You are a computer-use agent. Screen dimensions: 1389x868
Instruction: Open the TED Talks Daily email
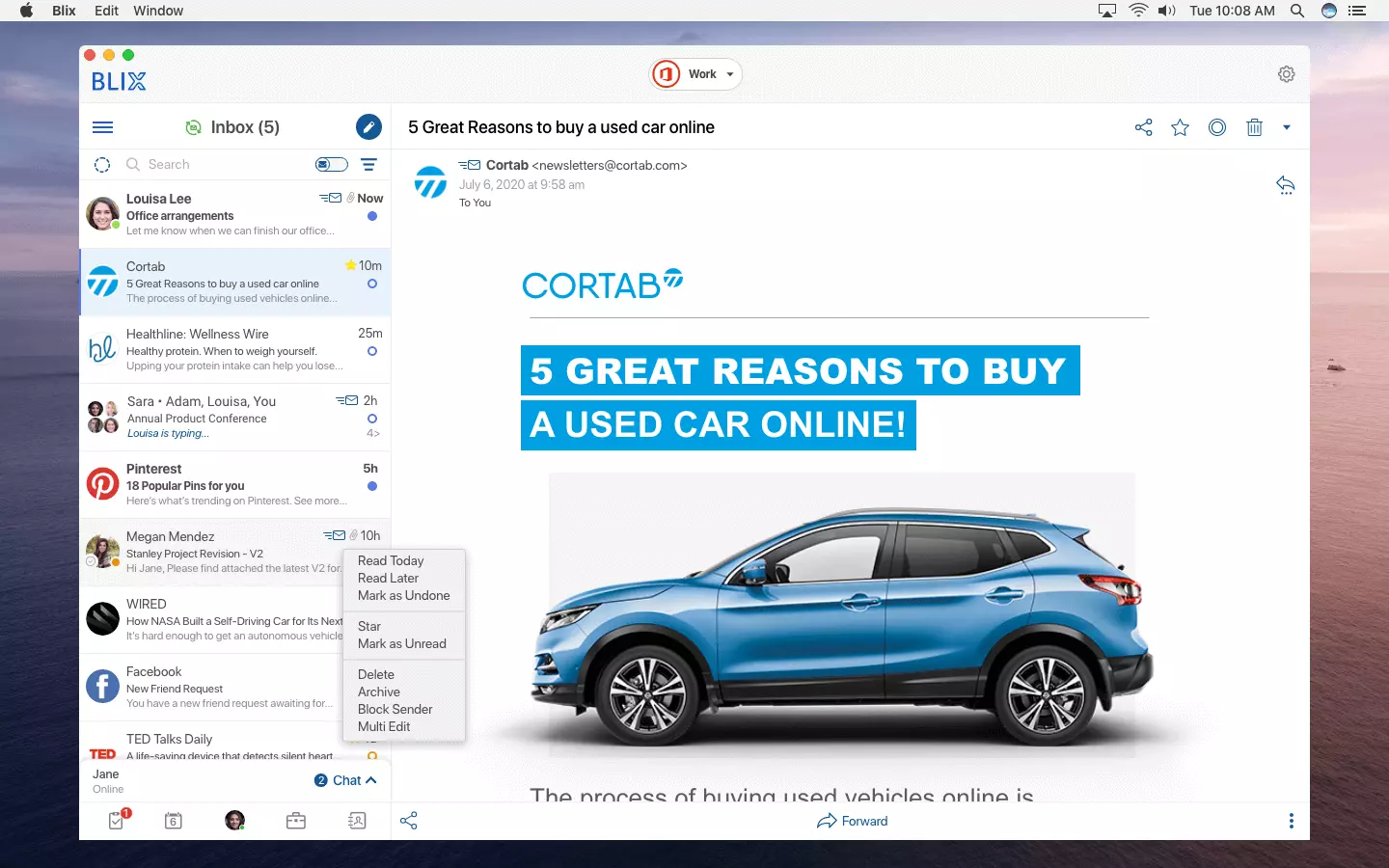tap(235, 741)
